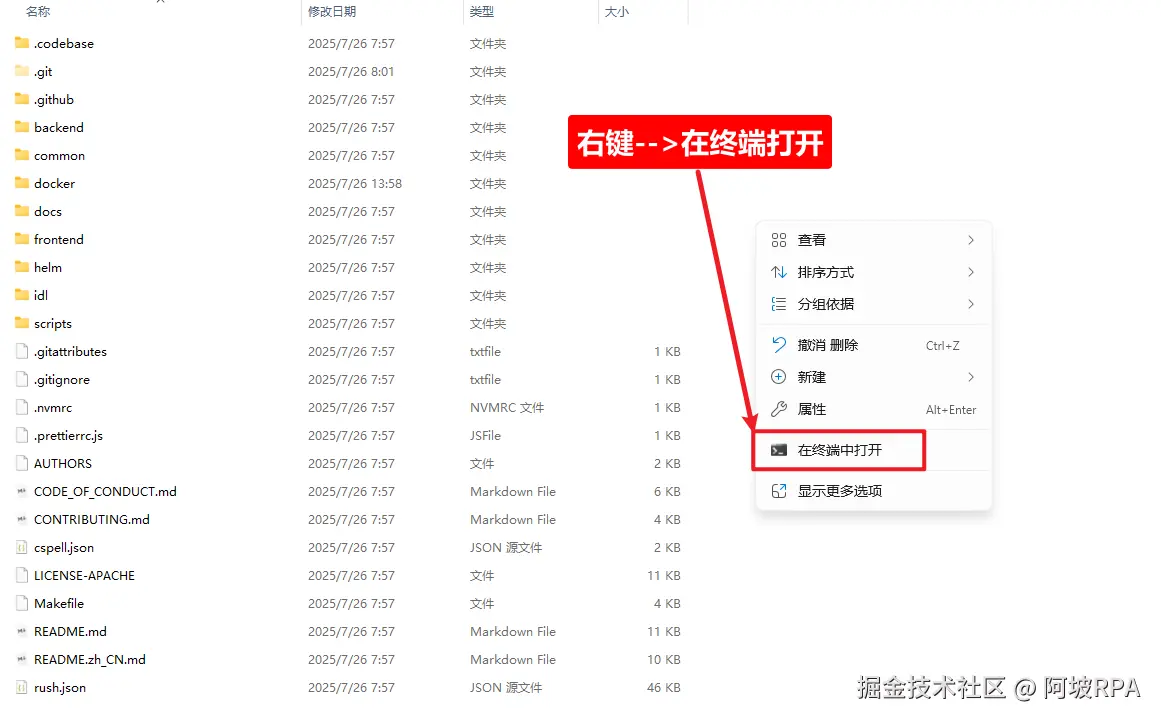Click the NVMRC 文件 type cell

click(506, 407)
